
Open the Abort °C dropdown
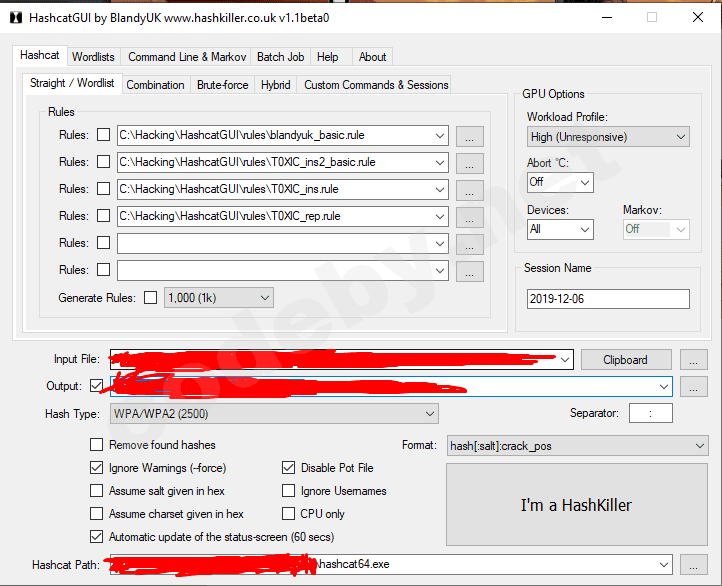tap(560, 182)
